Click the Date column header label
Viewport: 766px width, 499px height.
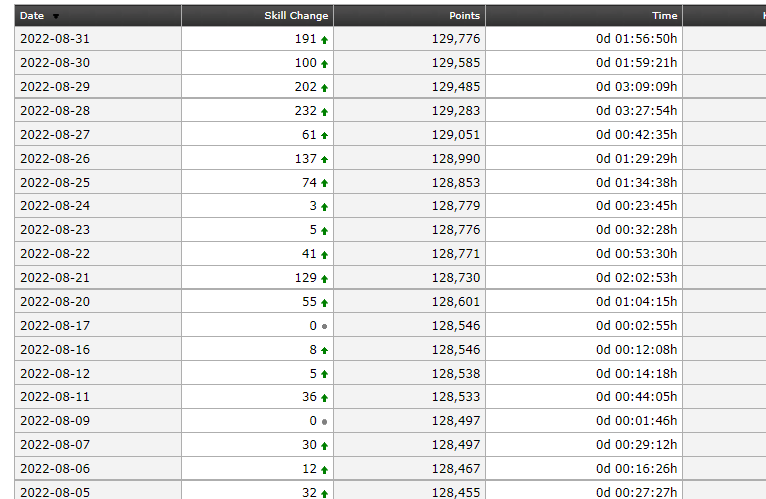(32, 16)
